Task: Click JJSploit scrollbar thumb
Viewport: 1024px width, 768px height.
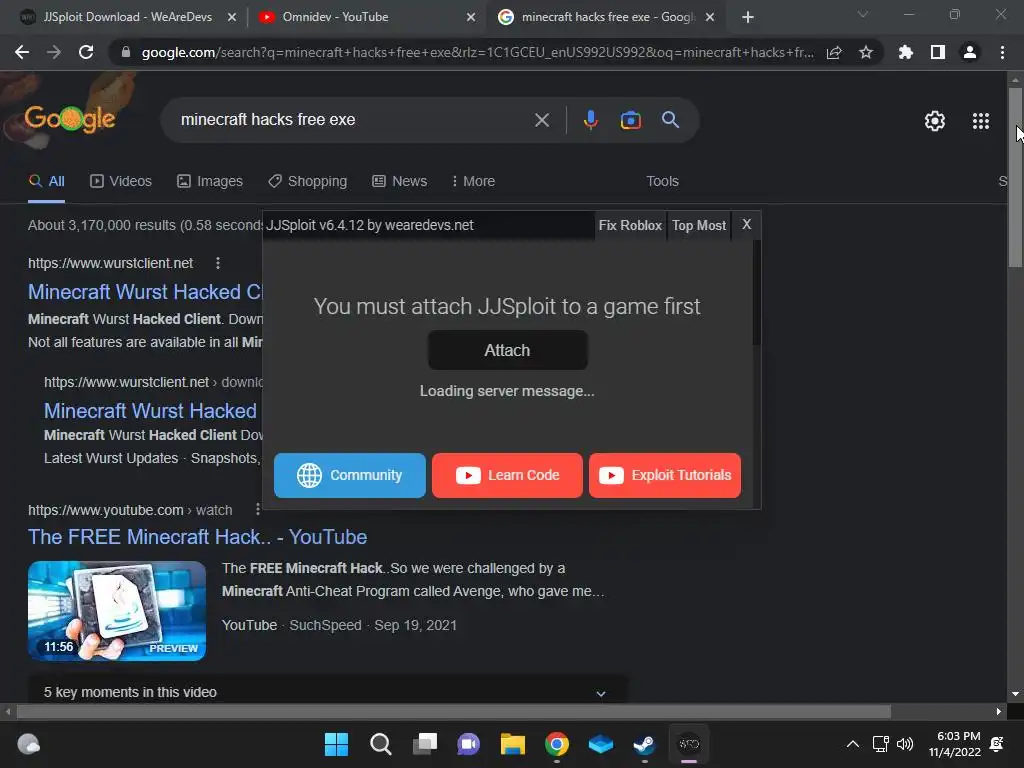Action: [756, 293]
